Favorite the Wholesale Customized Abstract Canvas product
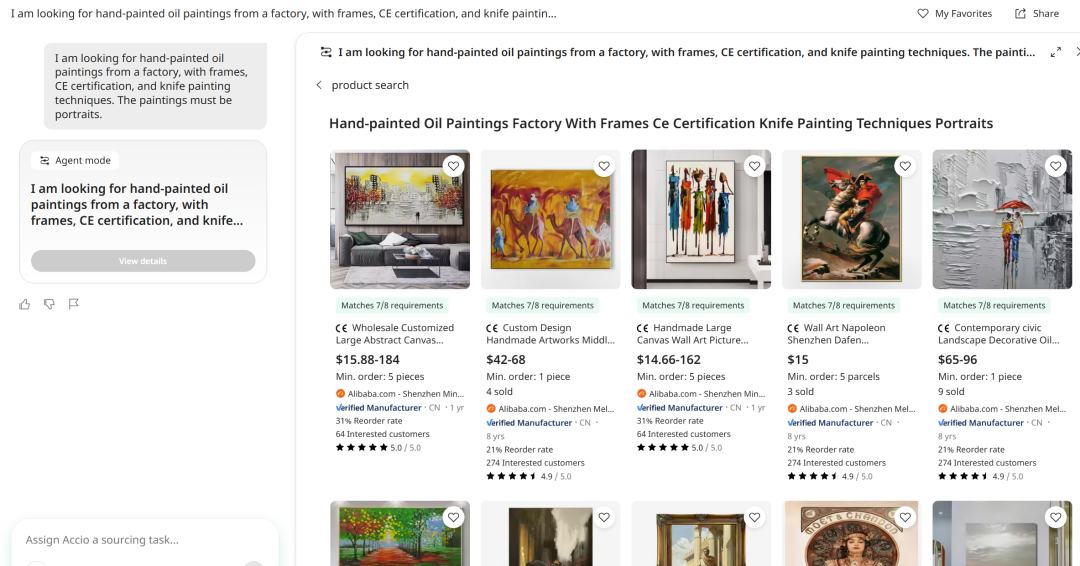The height and width of the screenshot is (566, 1080). click(454, 167)
